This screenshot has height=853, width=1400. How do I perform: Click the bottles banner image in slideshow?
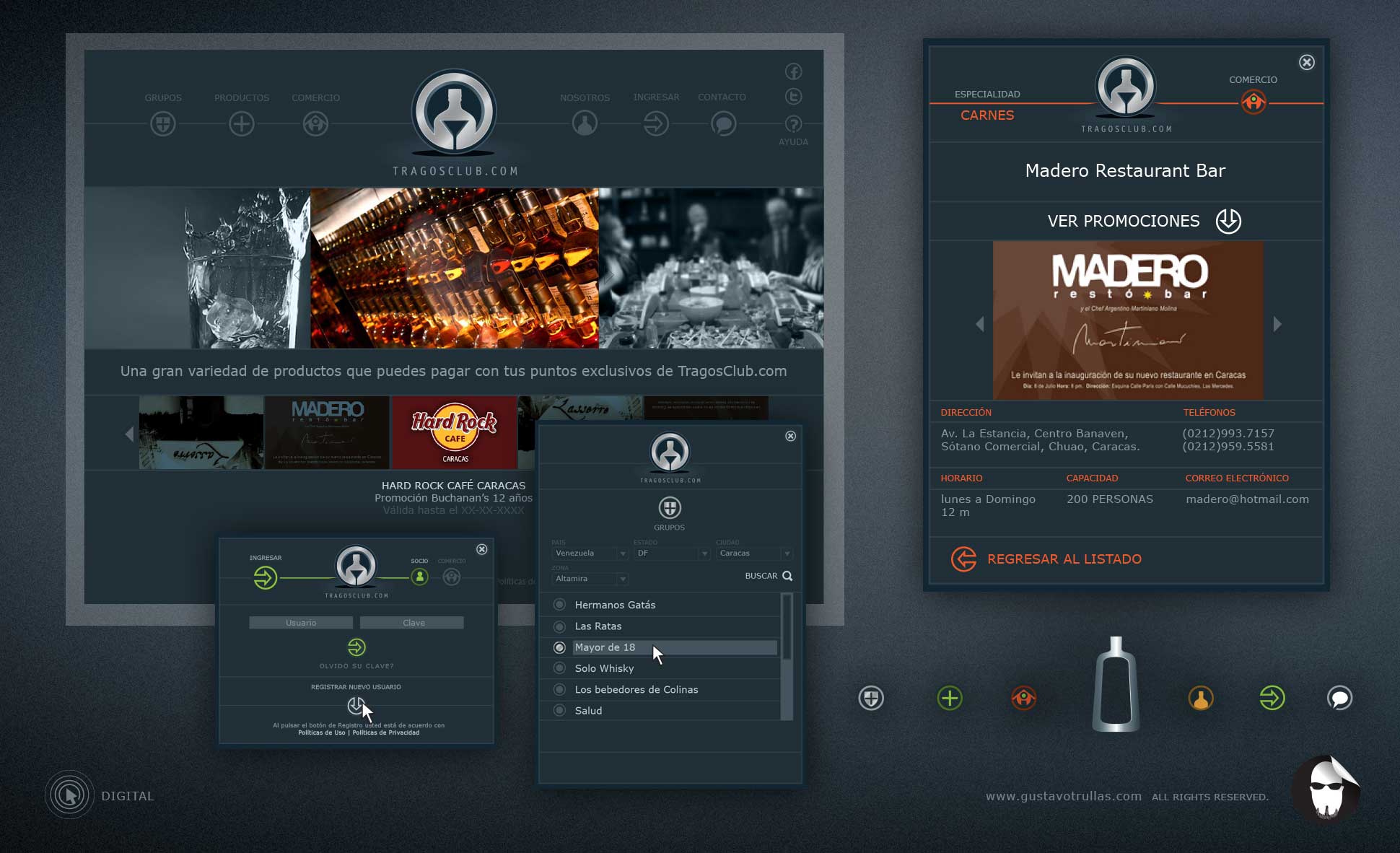point(455,268)
